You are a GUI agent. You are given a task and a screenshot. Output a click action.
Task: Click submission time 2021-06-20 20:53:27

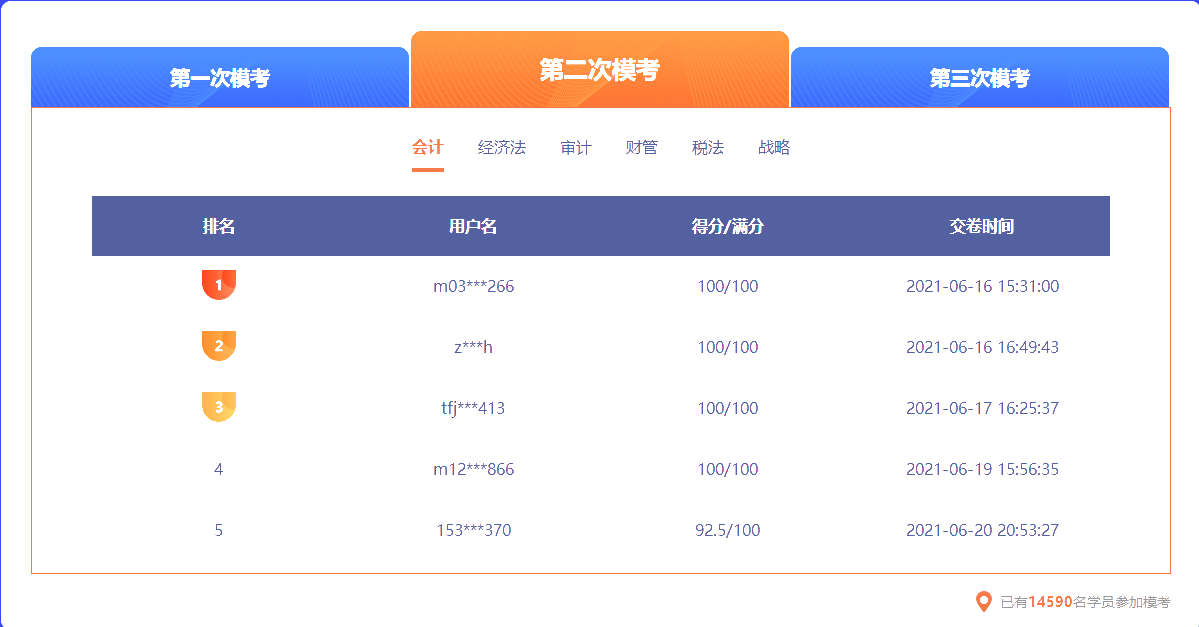(981, 530)
